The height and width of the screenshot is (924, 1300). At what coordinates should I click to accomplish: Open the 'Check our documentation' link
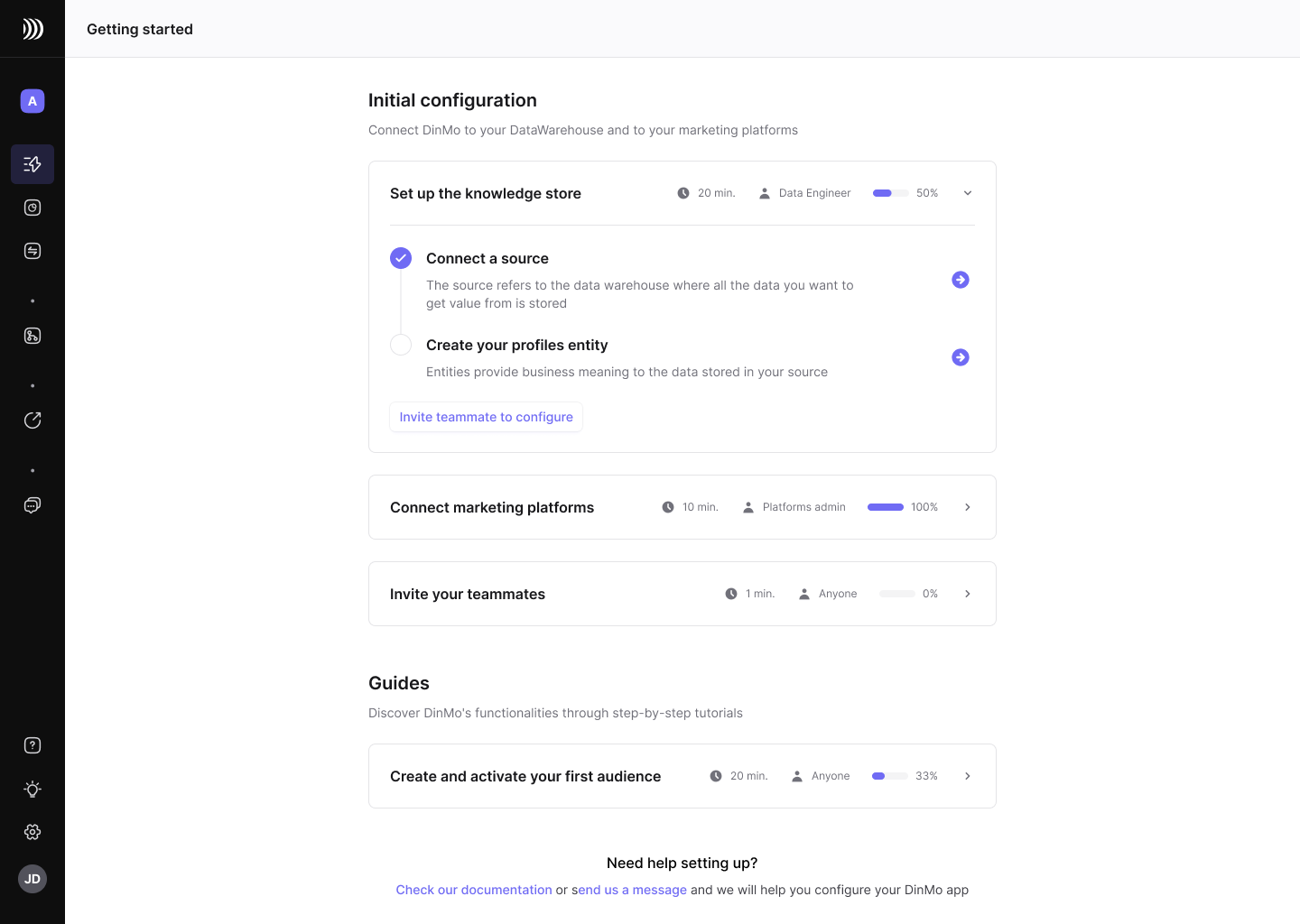coord(474,890)
